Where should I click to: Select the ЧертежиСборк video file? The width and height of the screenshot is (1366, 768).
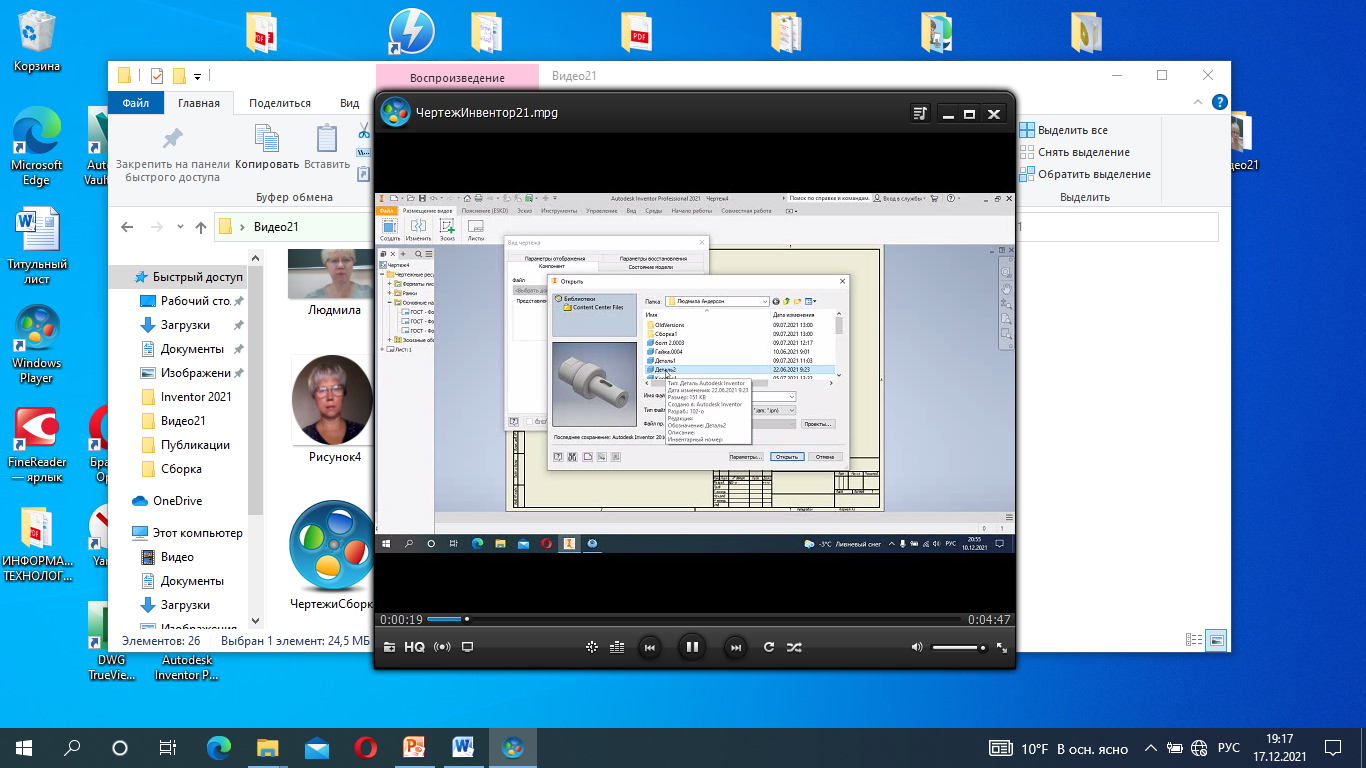coord(334,555)
